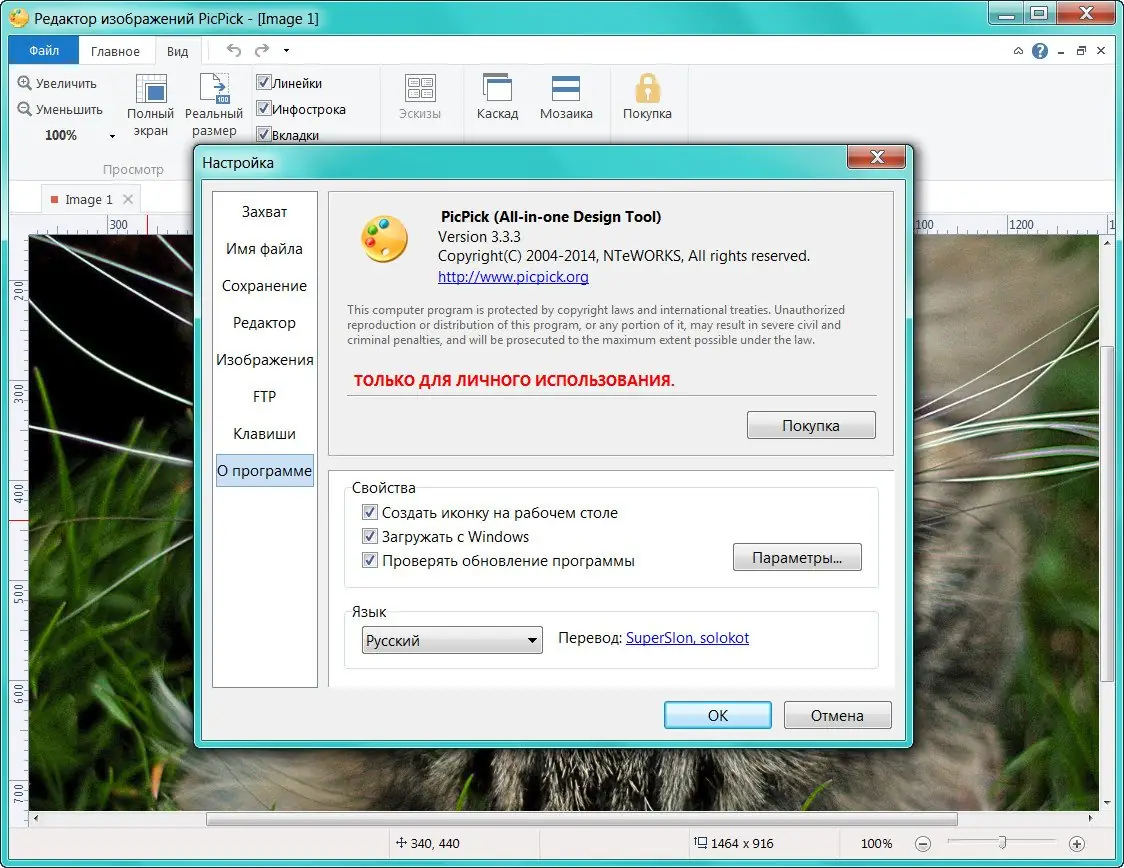Click the horizontal scrollbar left arrow
Image resolution: width=1124 pixels, height=868 pixels.
(36, 818)
